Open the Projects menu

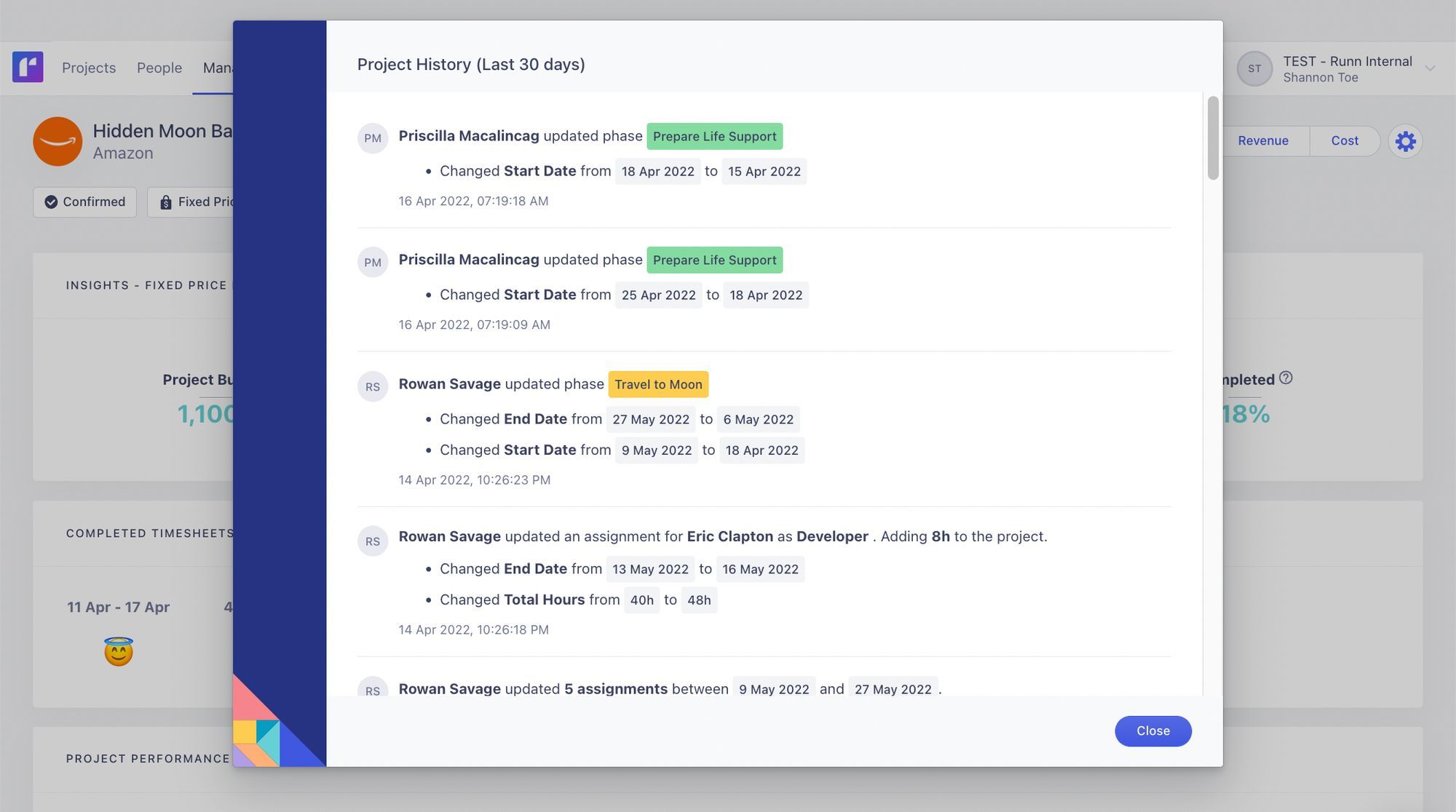[x=89, y=68]
